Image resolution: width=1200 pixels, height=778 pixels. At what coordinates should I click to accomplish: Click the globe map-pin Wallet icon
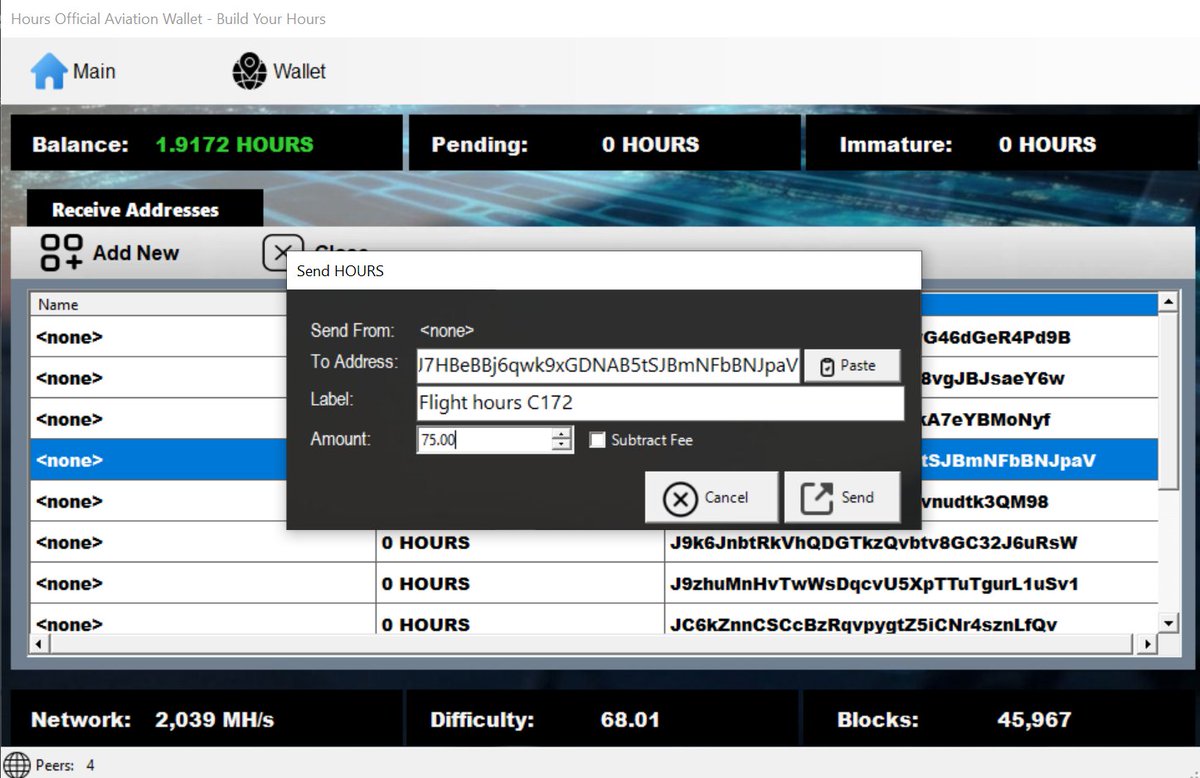[x=250, y=71]
